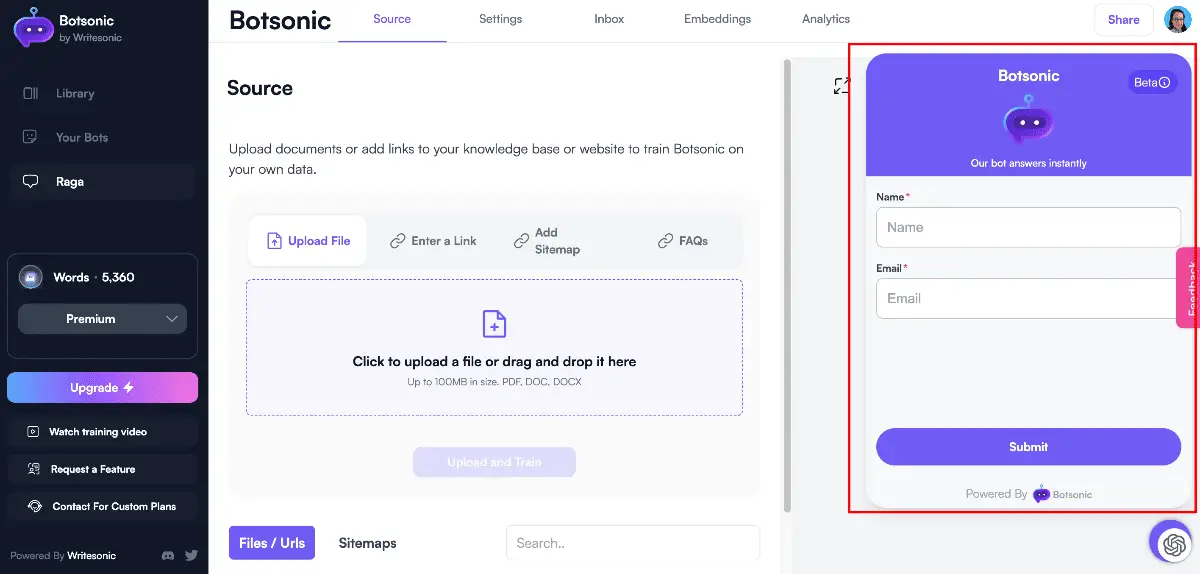Click the icon beside Request a Feature
1200x574 pixels.
pyautogui.click(x=34, y=469)
